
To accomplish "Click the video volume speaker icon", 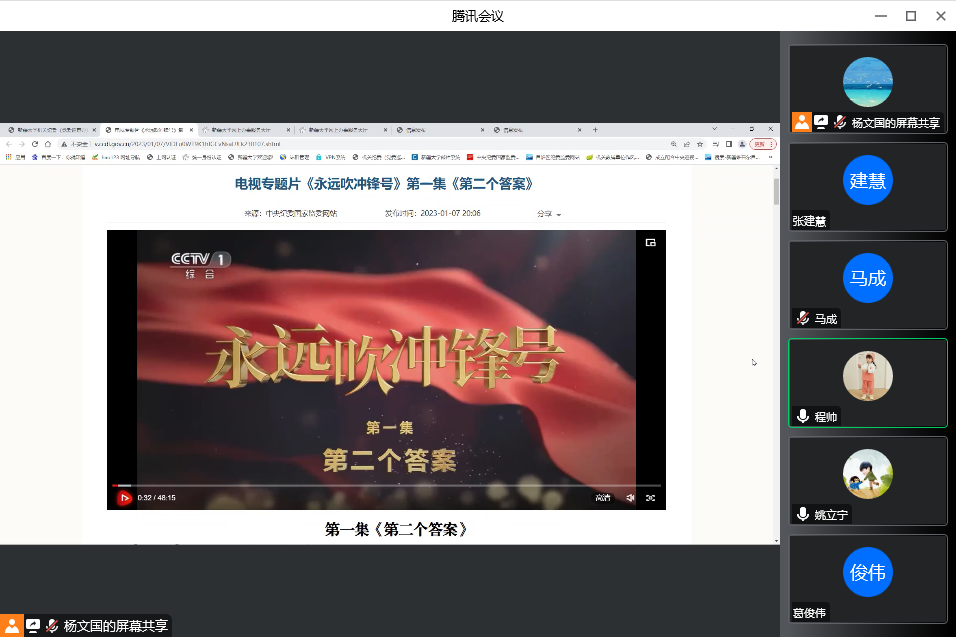I will [630, 497].
